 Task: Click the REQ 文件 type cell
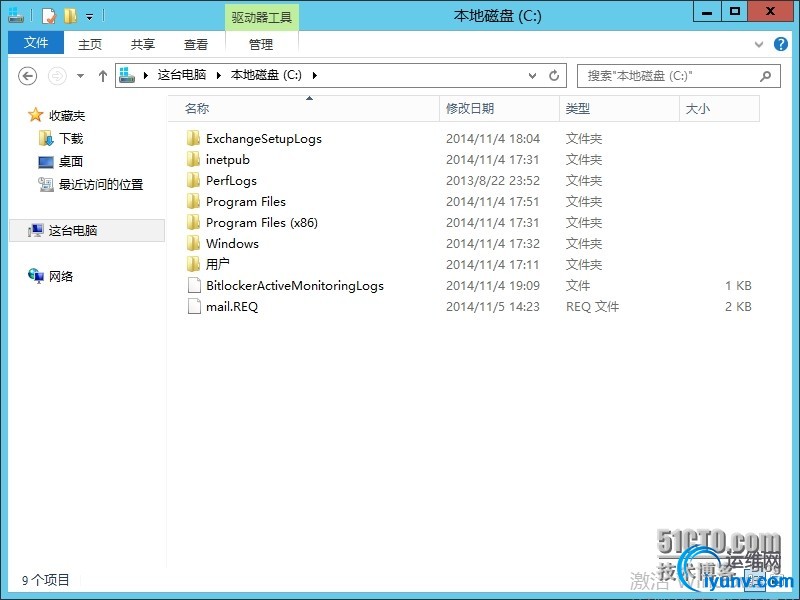(x=592, y=307)
